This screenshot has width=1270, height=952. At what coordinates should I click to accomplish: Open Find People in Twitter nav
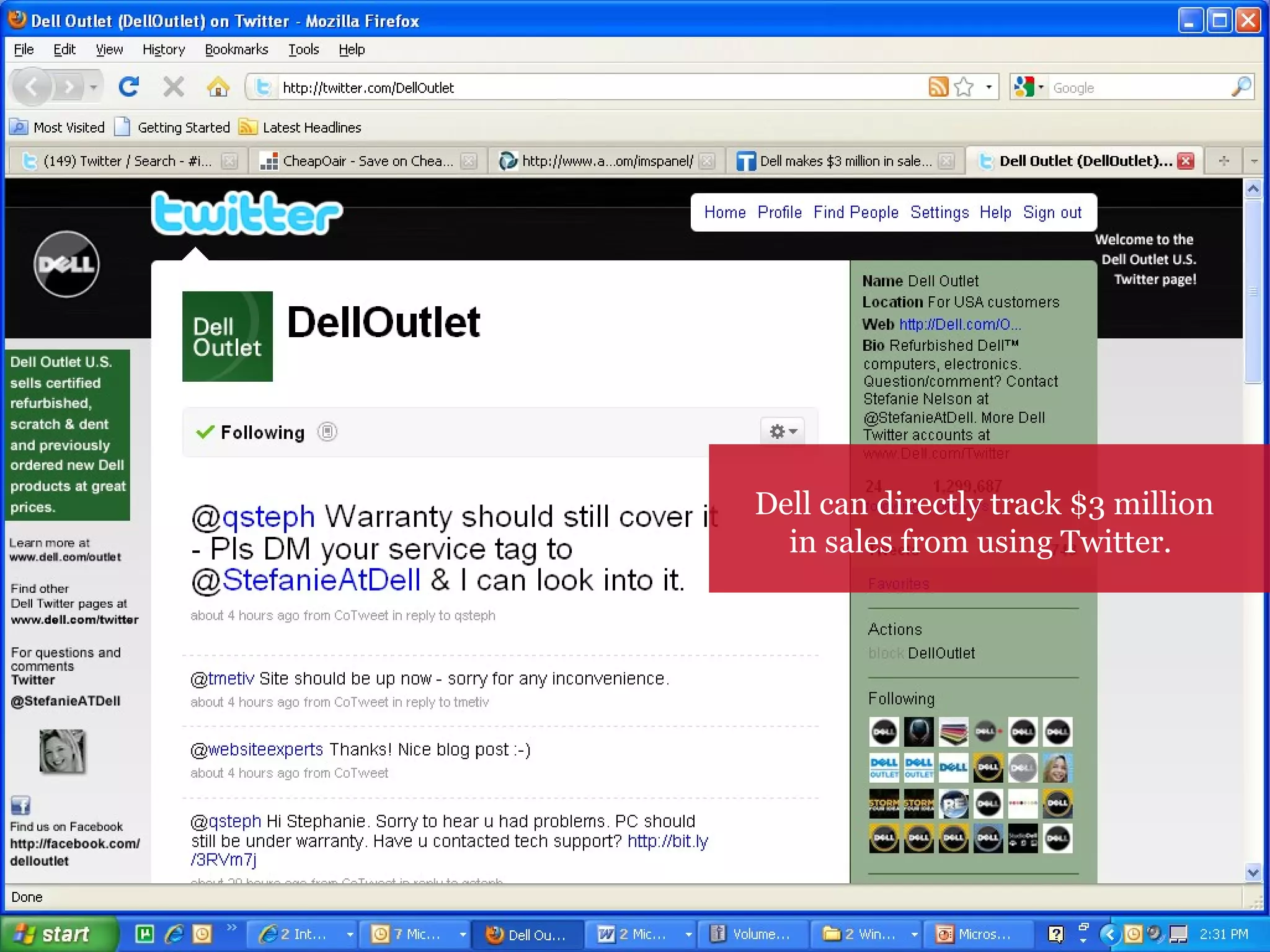pos(856,213)
